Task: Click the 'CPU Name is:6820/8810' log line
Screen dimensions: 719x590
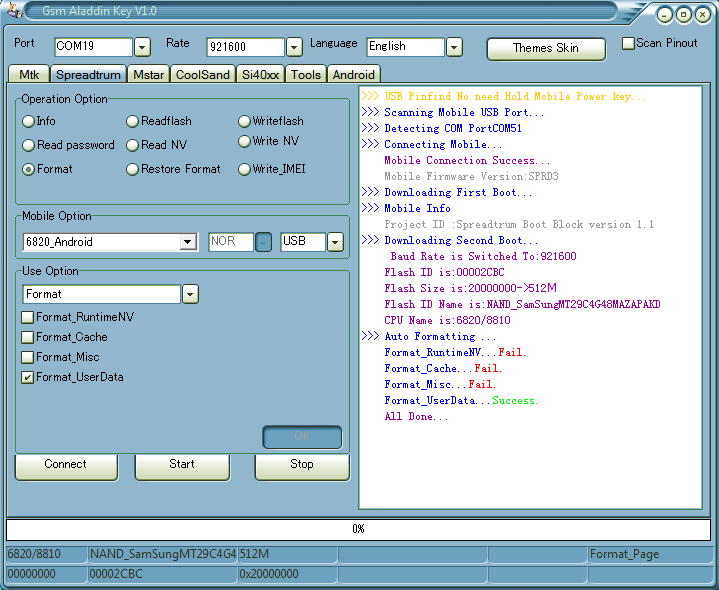Action: click(x=448, y=320)
